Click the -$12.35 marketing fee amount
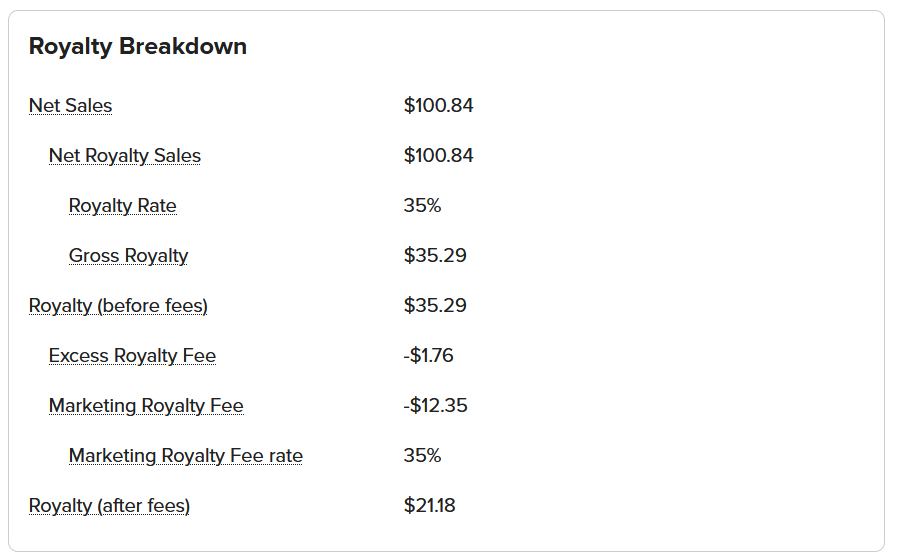Viewport: 897px width, 560px height. coord(435,406)
